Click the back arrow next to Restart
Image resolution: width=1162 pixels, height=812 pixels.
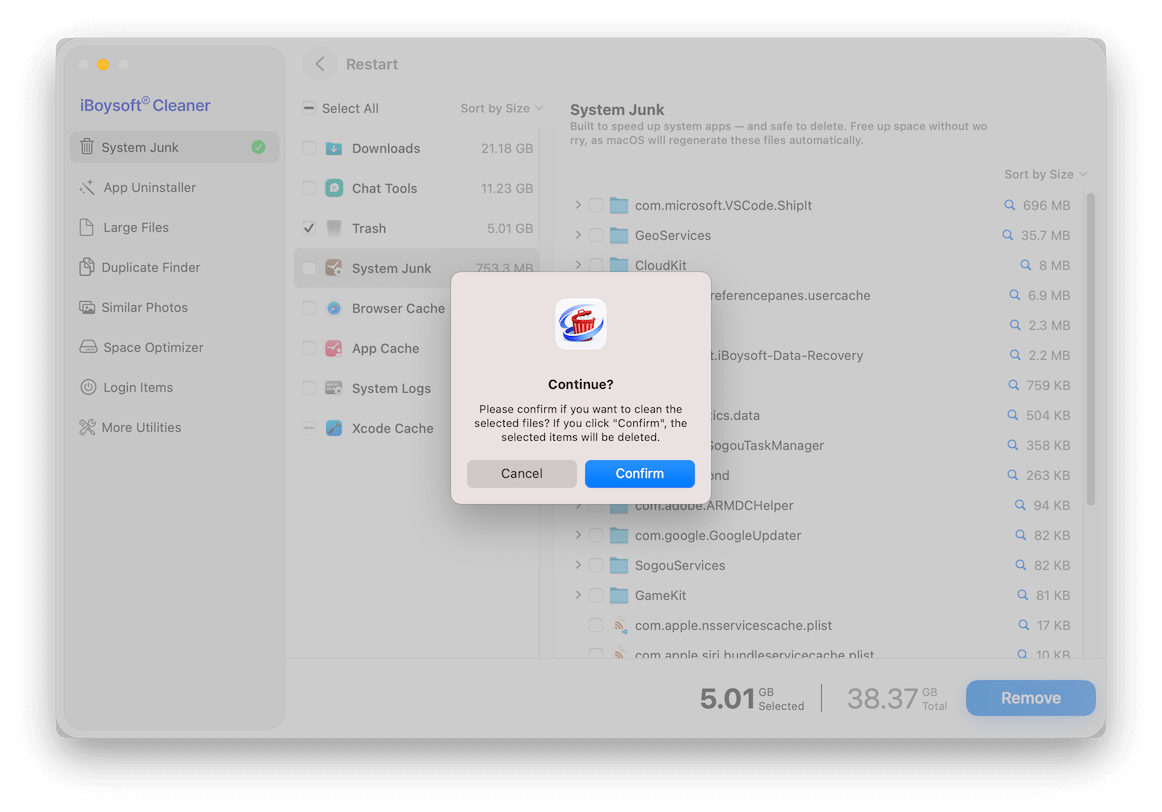click(320, 64)
